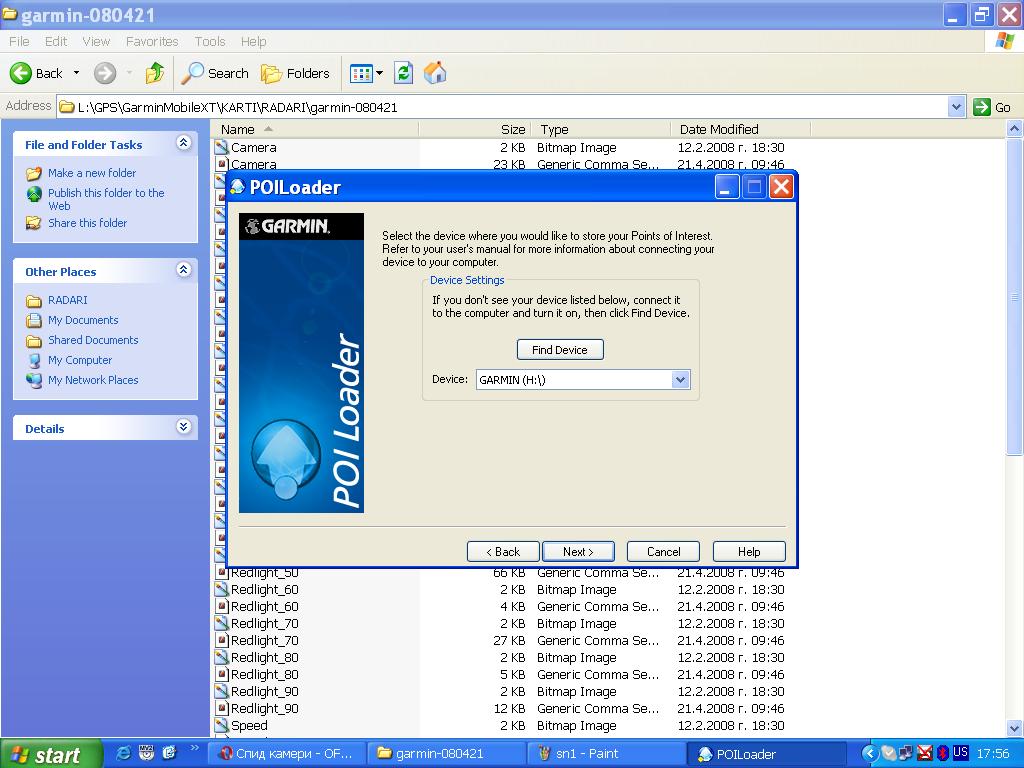Click the green sync toolbar icon
Viewport: 1024px width, 768px height.
(404, 73)
